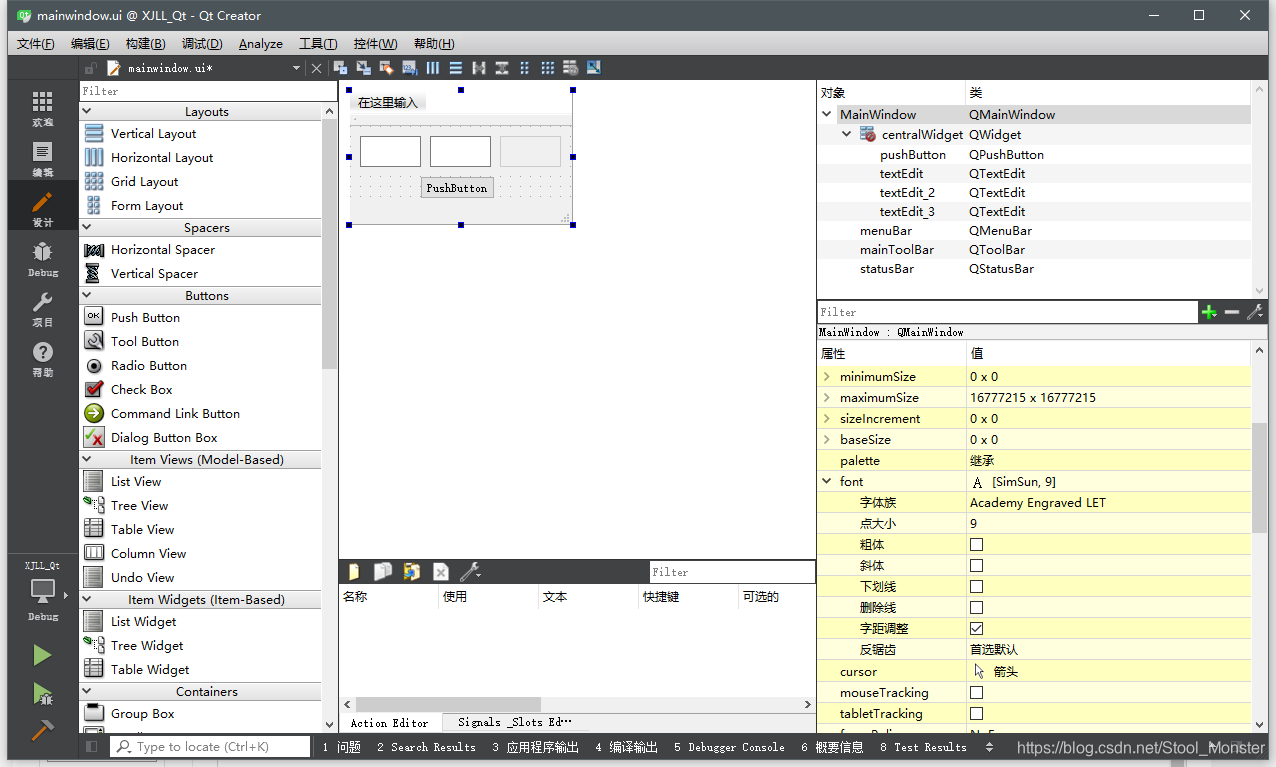Image resolution: width=1276 pixels, height=767 pixels.
Task: Open the 2 Search Results pane
Action: point(426,747)
